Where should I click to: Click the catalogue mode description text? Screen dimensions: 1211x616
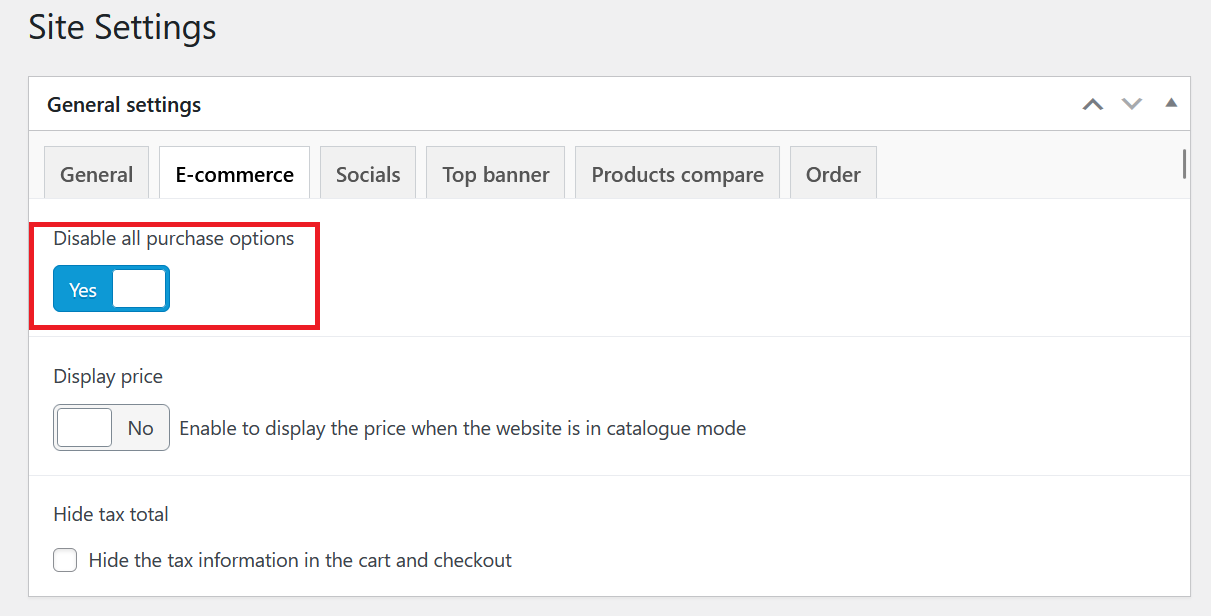[x=462, y=428]
